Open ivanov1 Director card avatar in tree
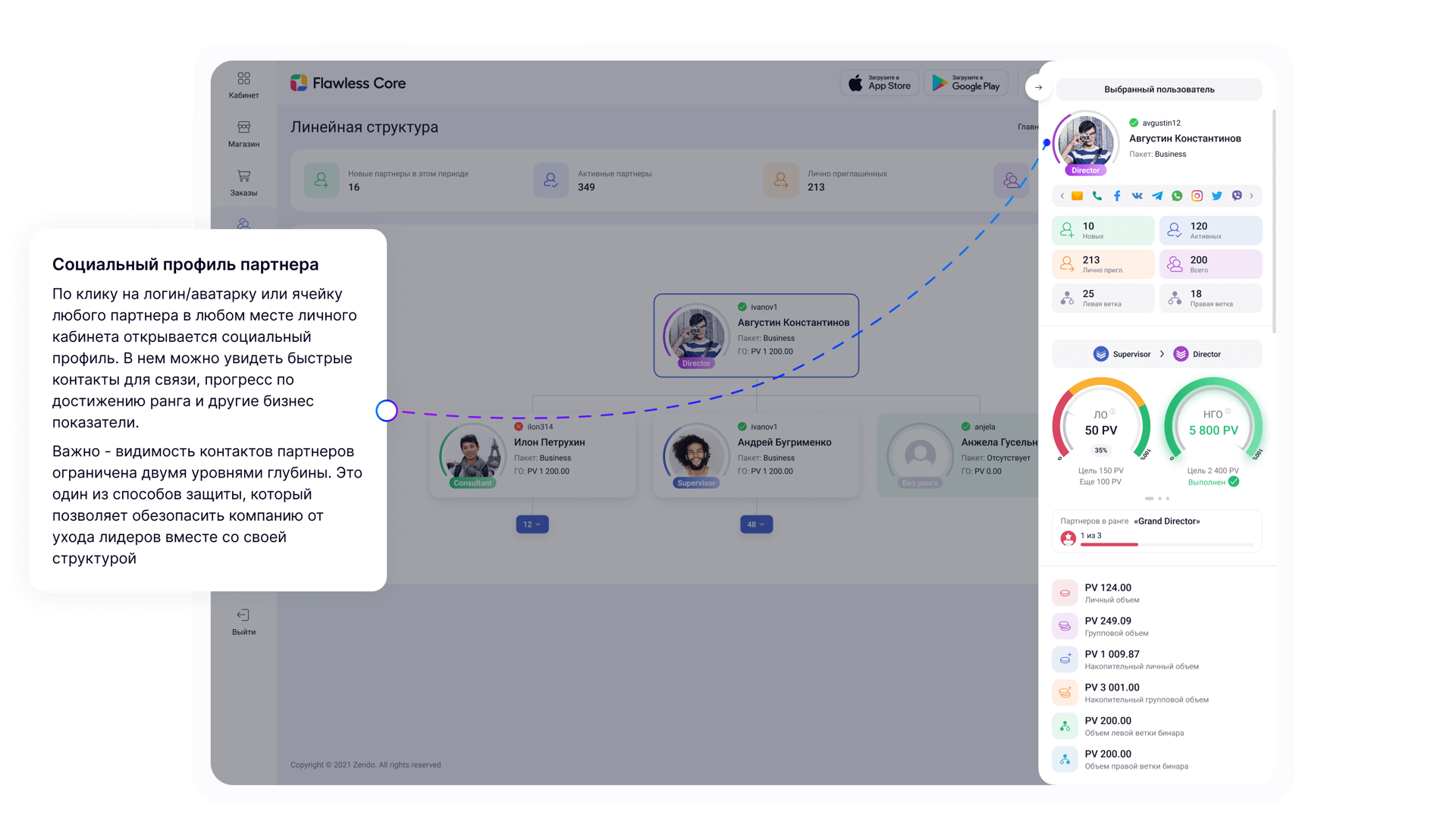Image resolution: width=1456 pixels, height=814 pixels. [x=696, y=336]
